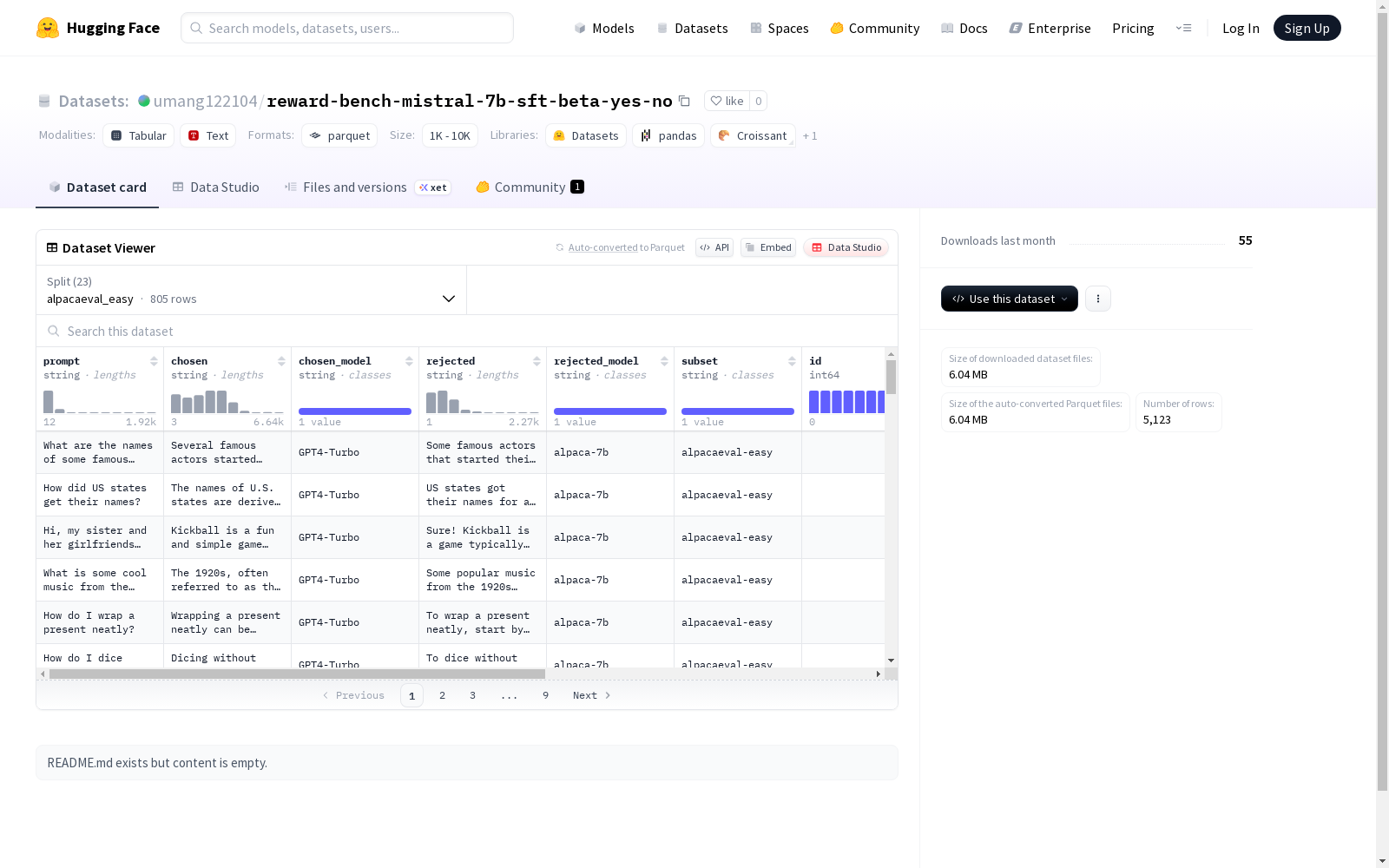The height and width of the screenshot is (868, 1389).
Task: Click the heart like button
Action: tap(727, 101)
